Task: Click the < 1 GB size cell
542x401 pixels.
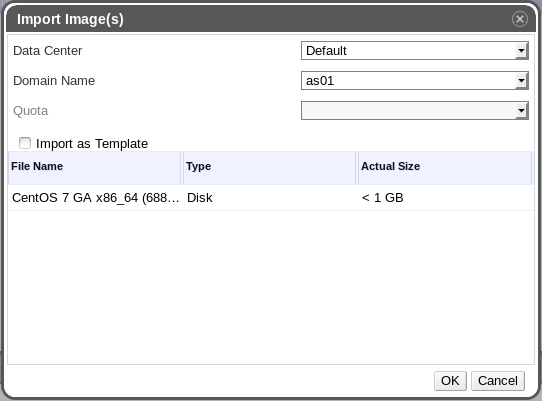Action: coord(382,198)
